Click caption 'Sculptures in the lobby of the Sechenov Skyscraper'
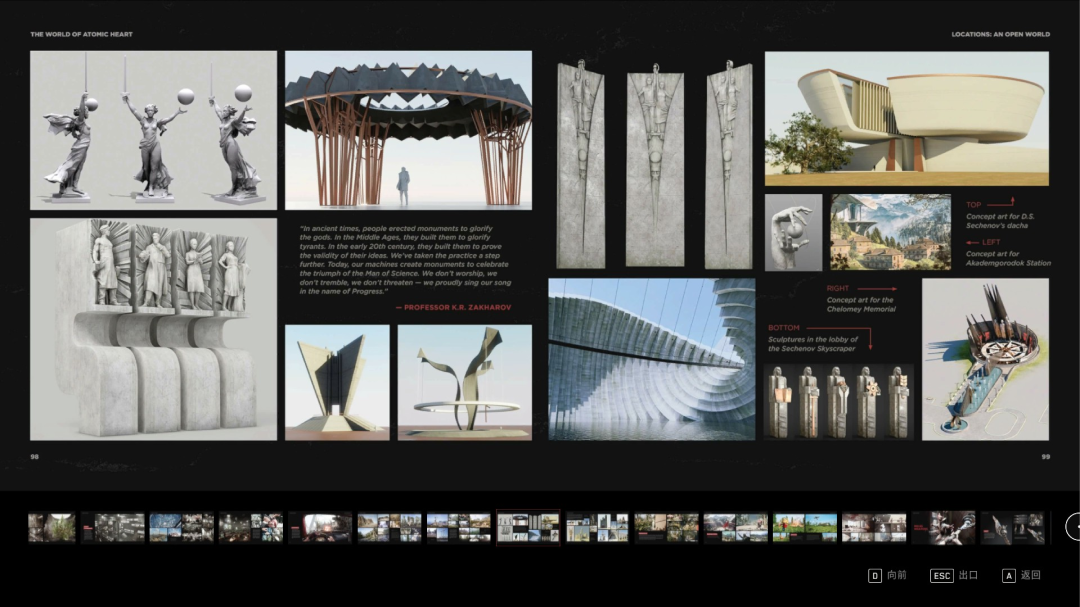The height and width of the screenshot is (607, 1080). pos(813,344)
